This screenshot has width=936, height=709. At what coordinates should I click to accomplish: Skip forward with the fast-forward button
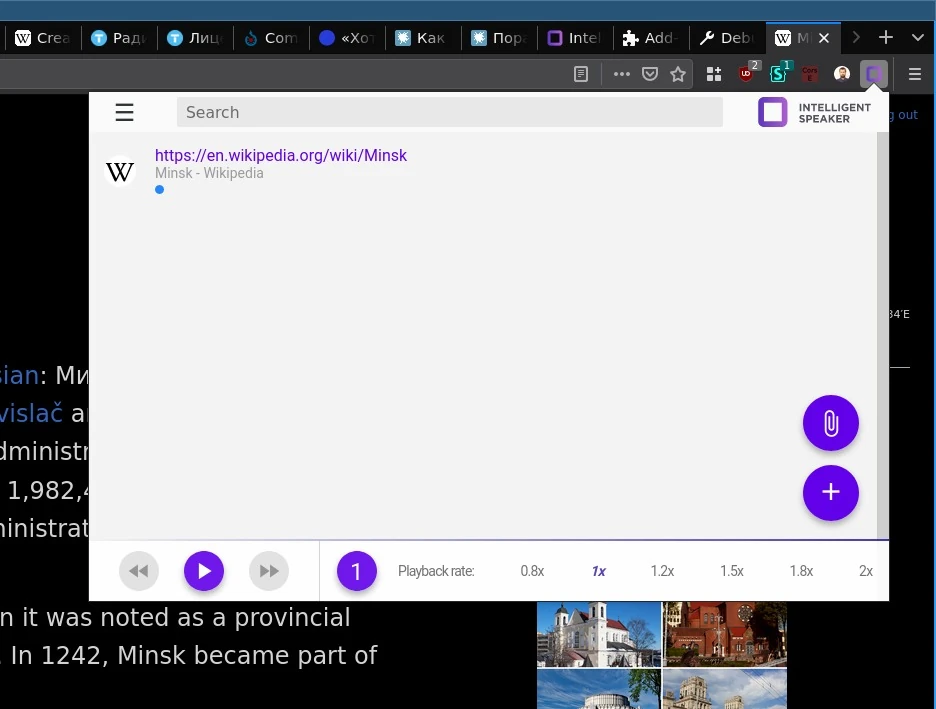269,571
